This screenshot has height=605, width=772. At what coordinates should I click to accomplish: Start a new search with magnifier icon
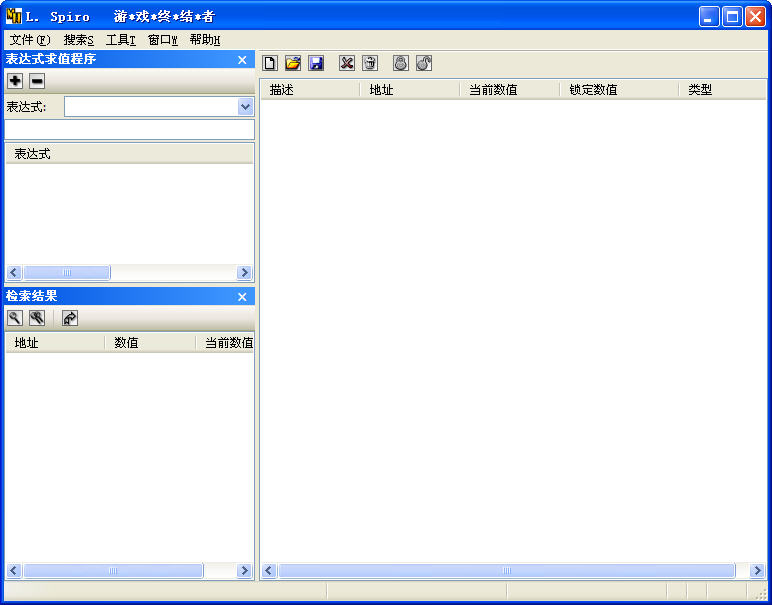(x=15, y=318)
